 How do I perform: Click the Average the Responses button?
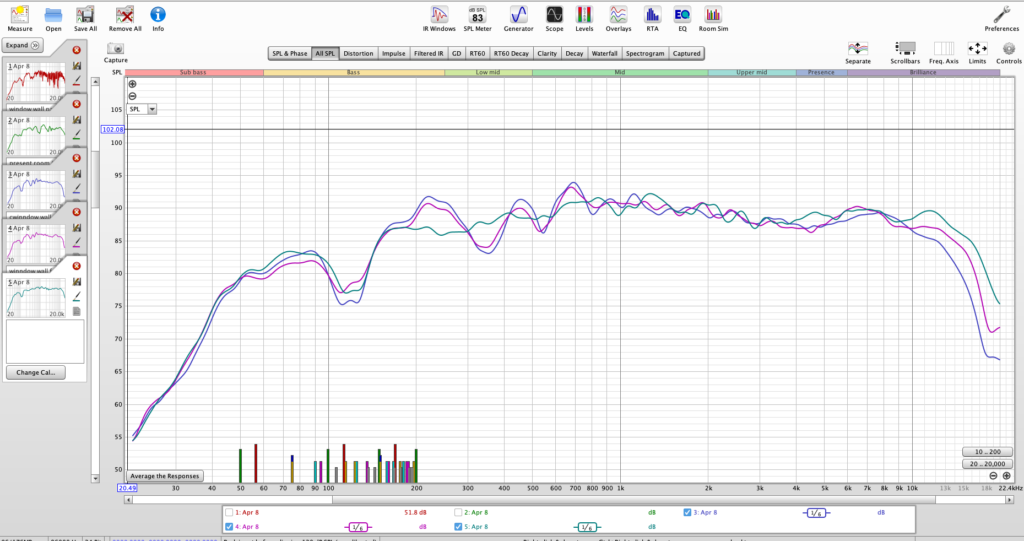(165, 476)
